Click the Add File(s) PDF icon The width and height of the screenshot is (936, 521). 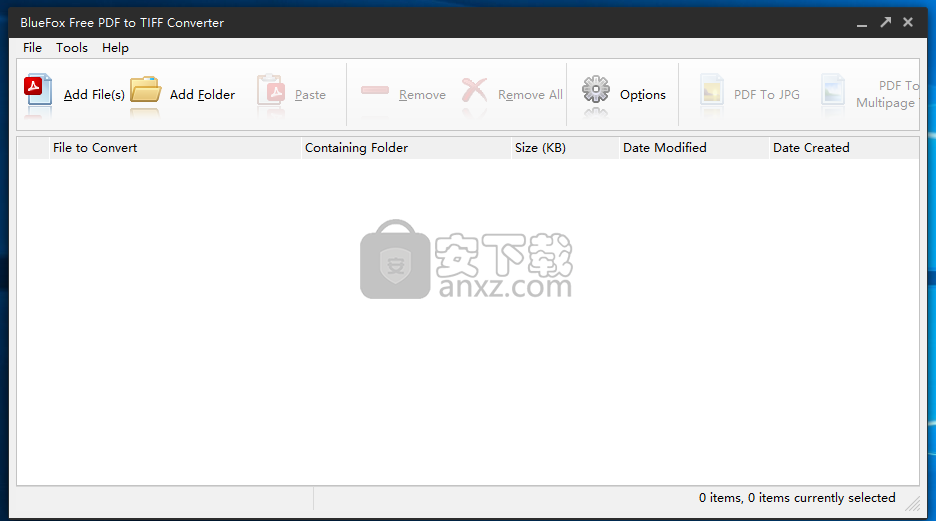[38, 90]
